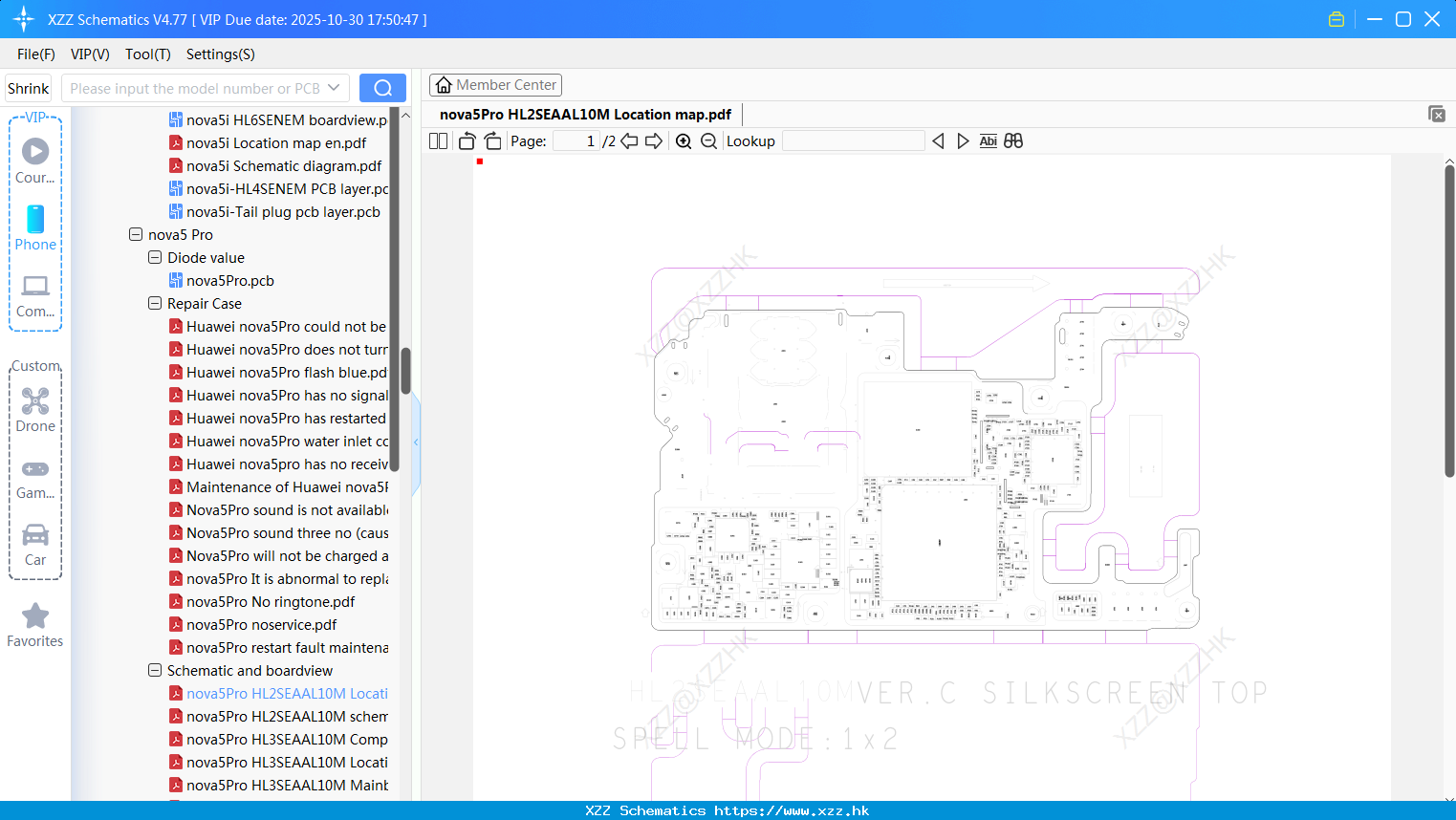This screenshot has height=820, width=1456.
Task: Find next lookup result
Action: 963,141
